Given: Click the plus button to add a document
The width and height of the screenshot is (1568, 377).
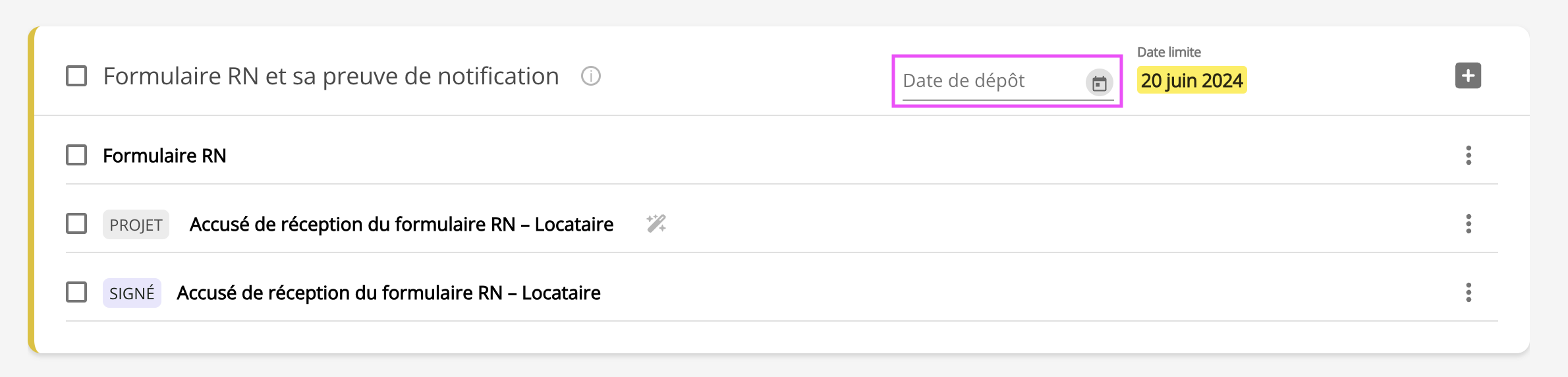Looking at the screenshot, I should click(1468, 76).
